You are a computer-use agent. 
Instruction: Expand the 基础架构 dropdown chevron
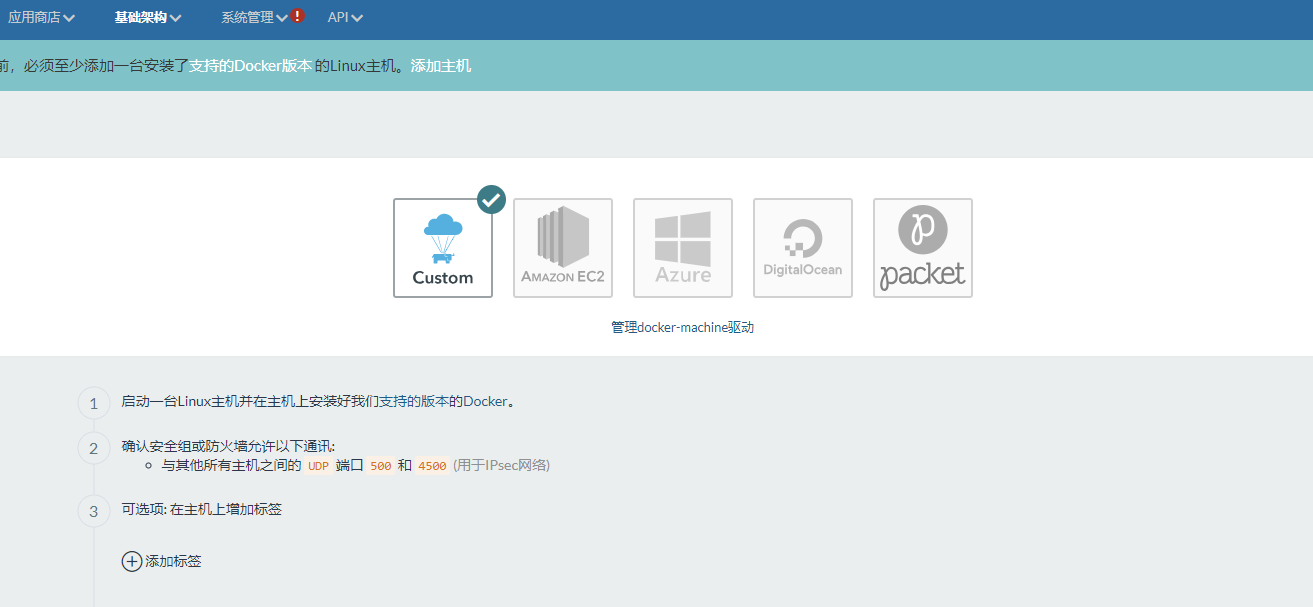[176, 18]
